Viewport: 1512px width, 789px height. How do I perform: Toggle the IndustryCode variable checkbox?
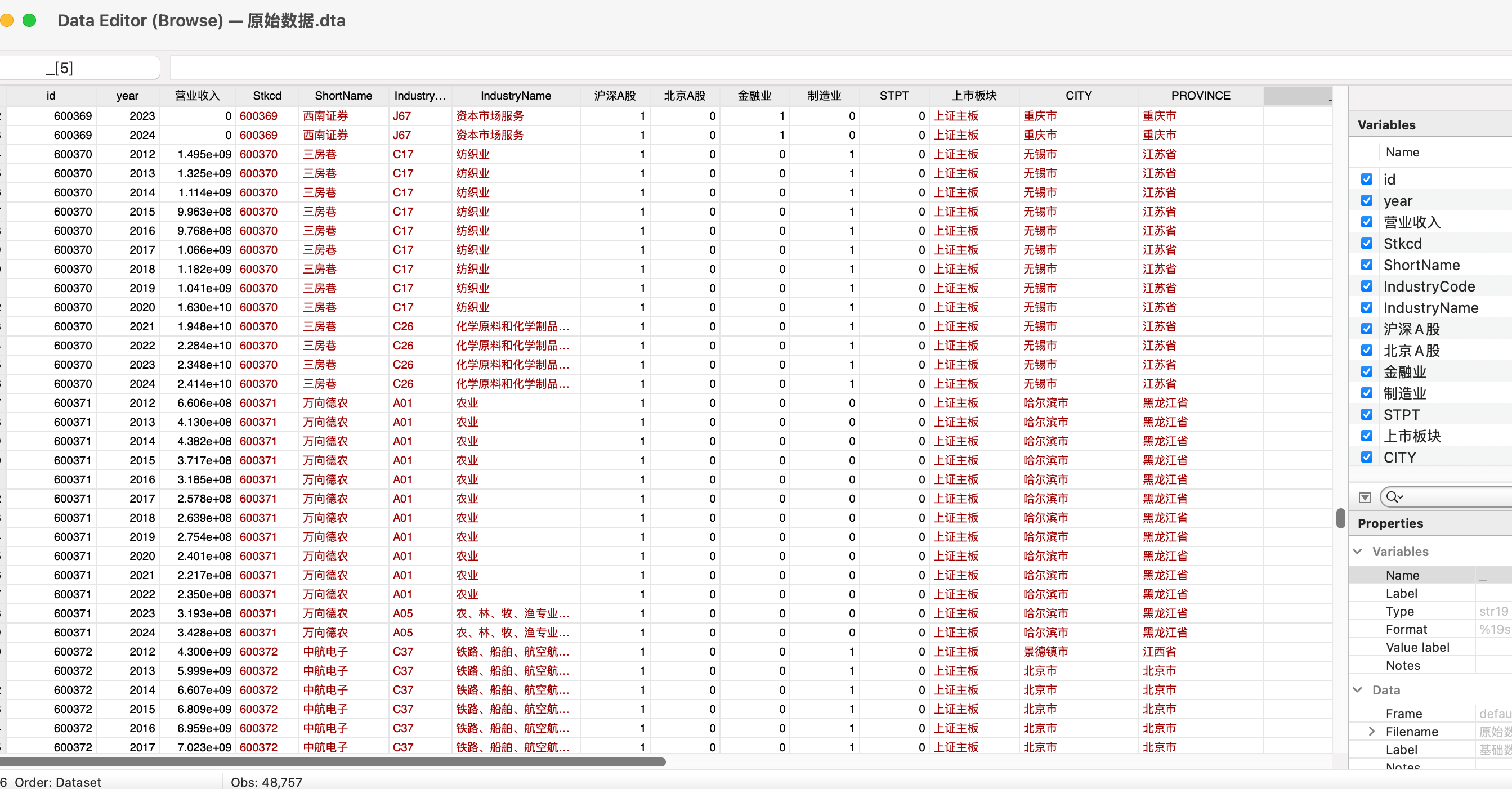pos(1366,286)
